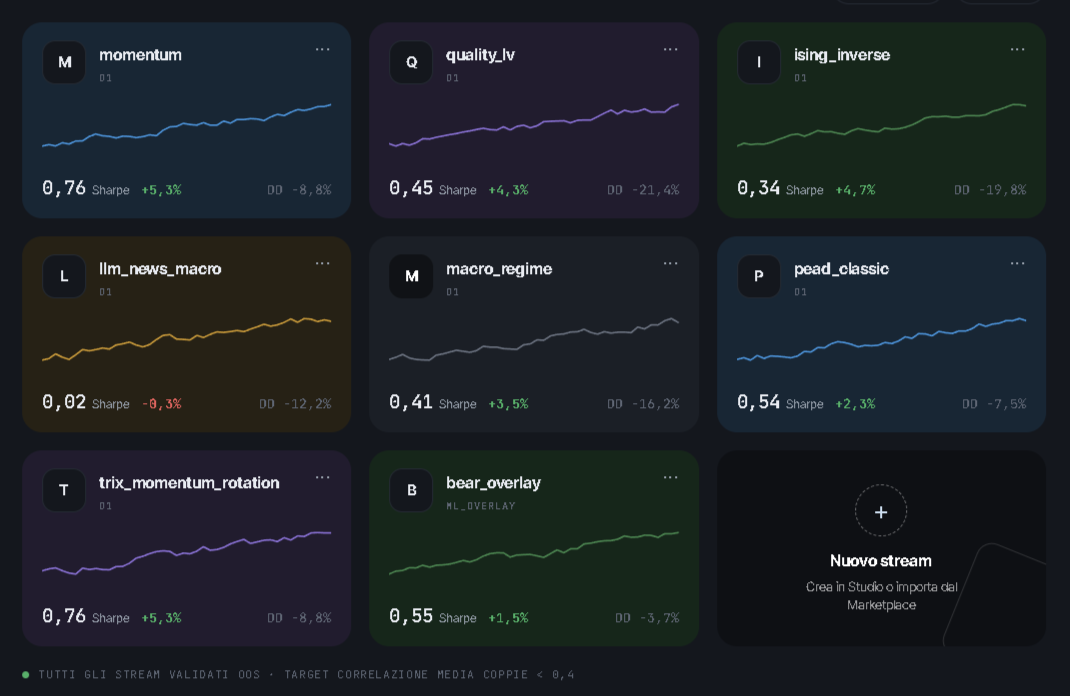Viewport: 1070px width, 696px height.
Task: Open the three-dot menu on momentum card
Action: click(323, 49)
